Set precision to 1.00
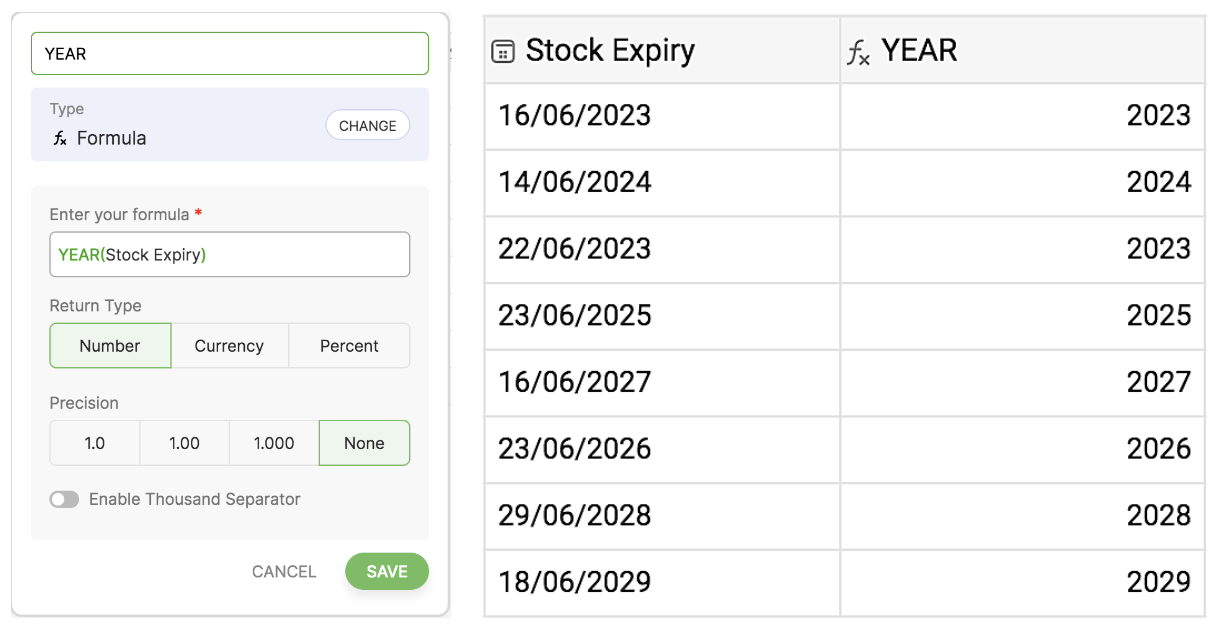This screenshot has height=630, width=1220. coord(184,443)
